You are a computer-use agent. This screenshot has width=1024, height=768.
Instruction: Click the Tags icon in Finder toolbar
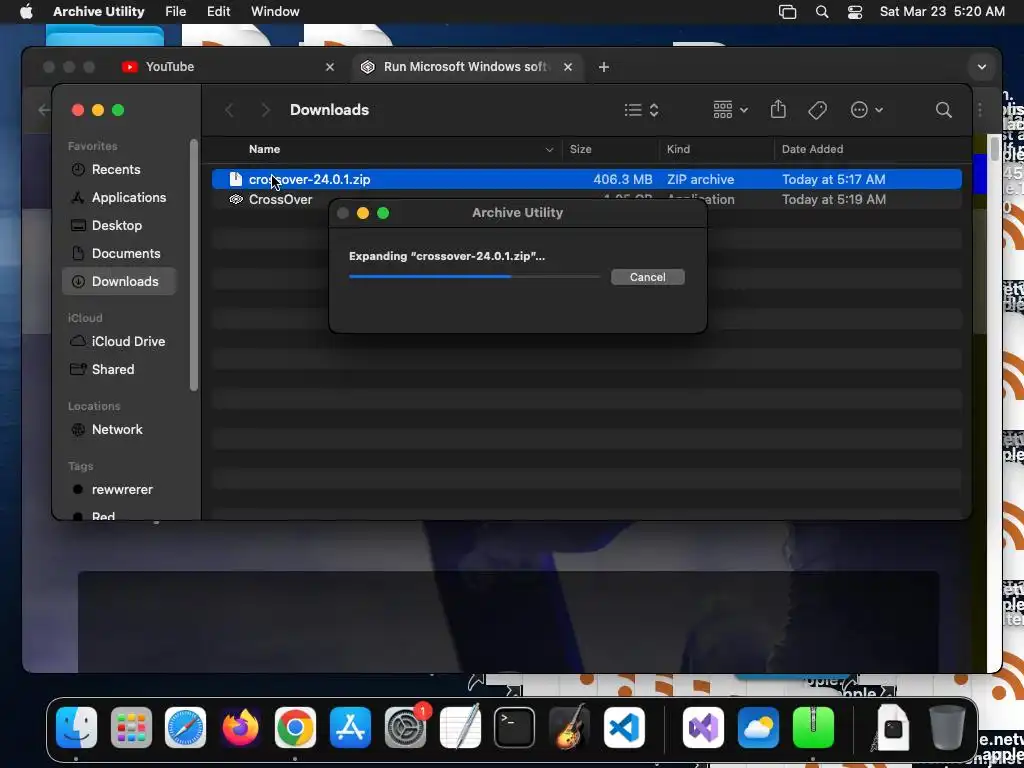click(817, 110)
